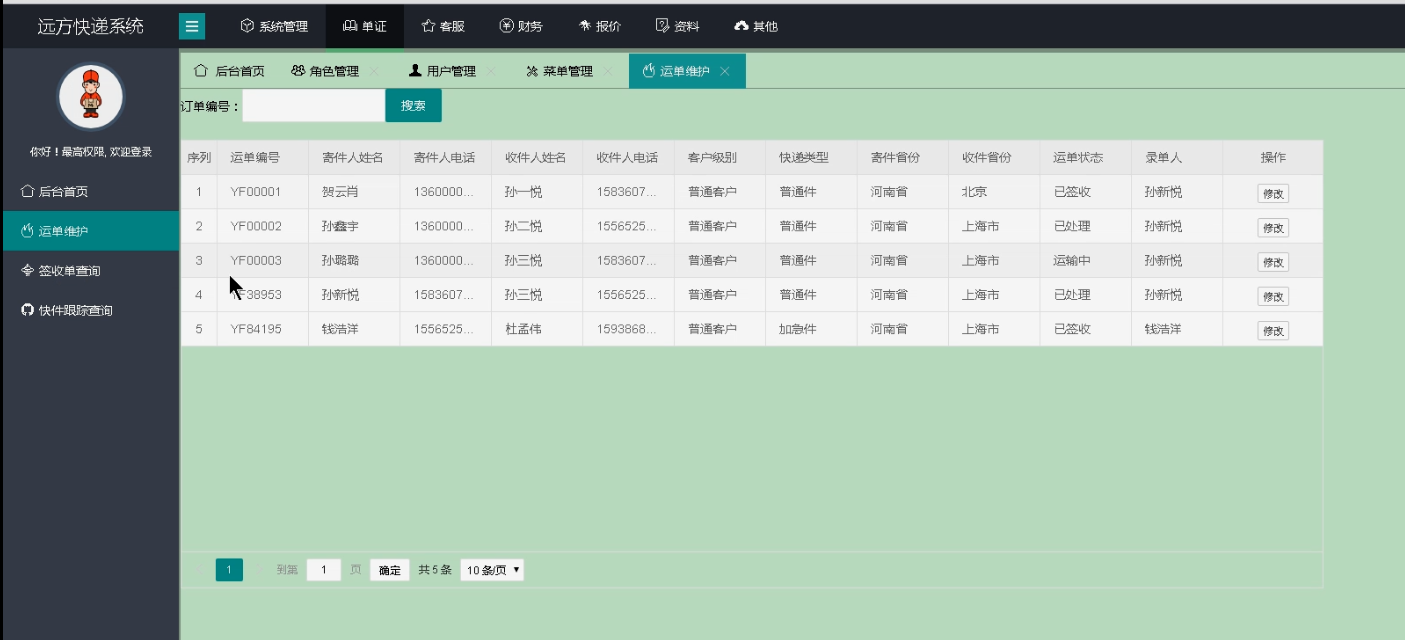Image resolution: width=1405 pixels, height=640 pixels.
Task: Focus the page number jump field
Action: coord(324,570)
